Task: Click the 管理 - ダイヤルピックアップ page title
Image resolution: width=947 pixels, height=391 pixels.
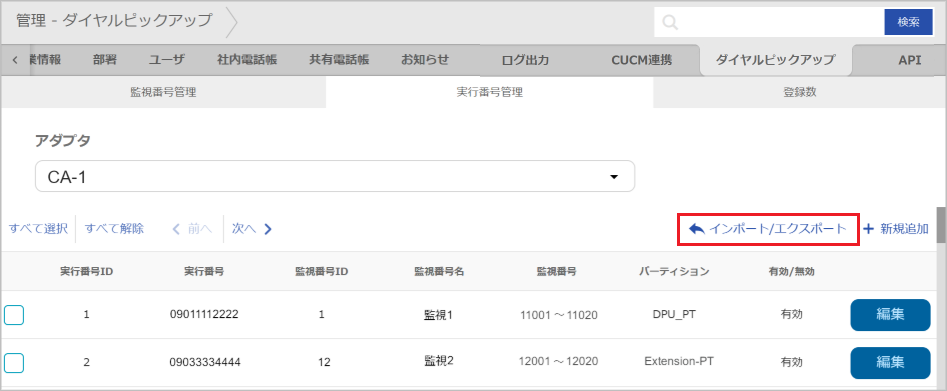Action: click(x=114, y=21)
